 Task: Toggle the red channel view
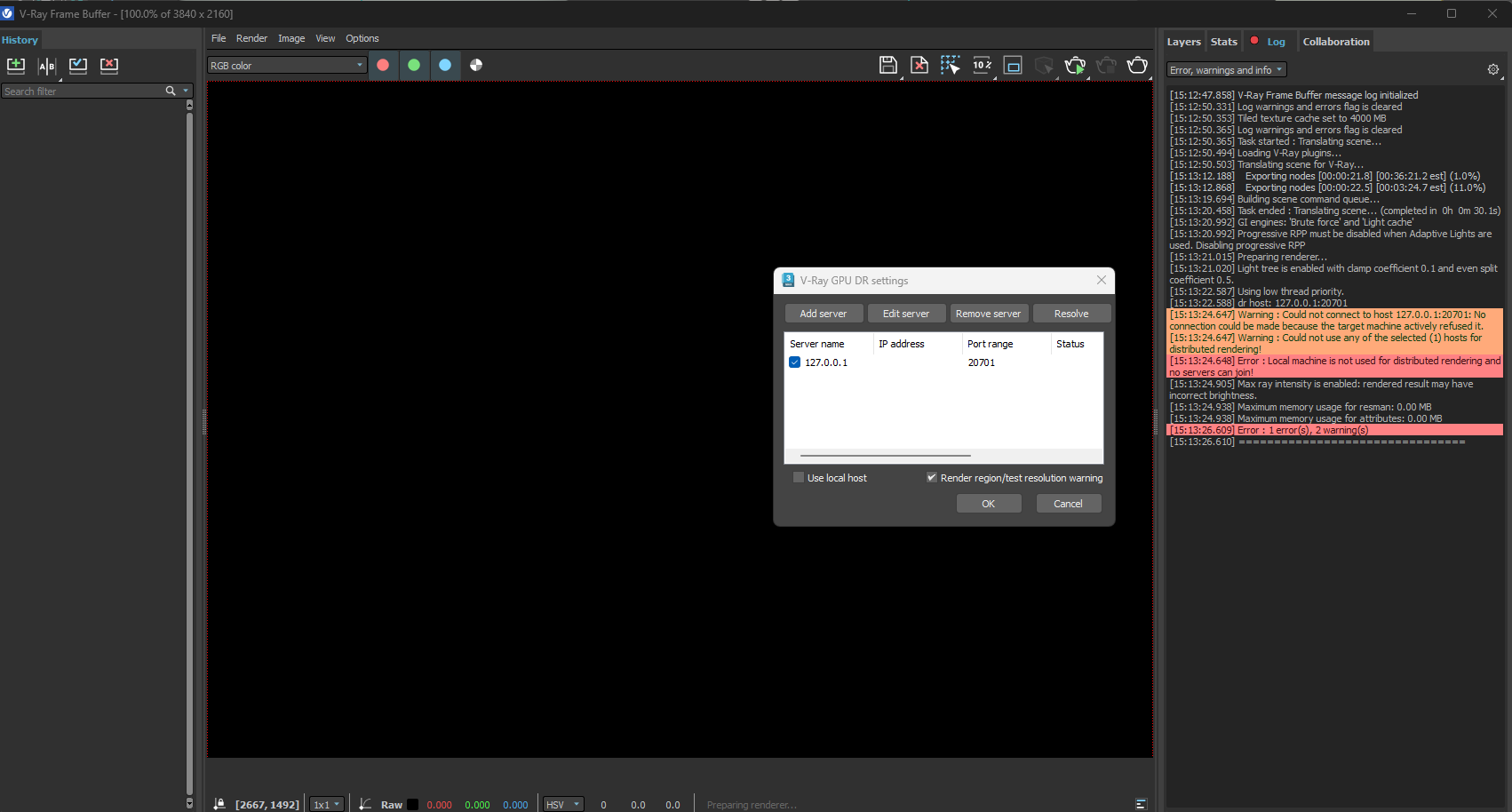pyautogui.click(x=383, y=65)
